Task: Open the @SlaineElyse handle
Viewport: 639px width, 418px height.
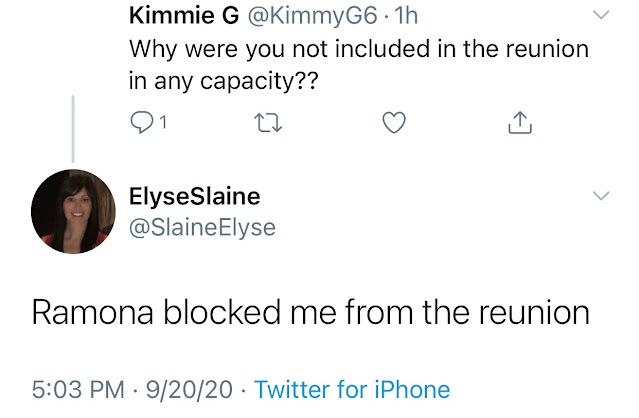Action: [x=203, y=227]
